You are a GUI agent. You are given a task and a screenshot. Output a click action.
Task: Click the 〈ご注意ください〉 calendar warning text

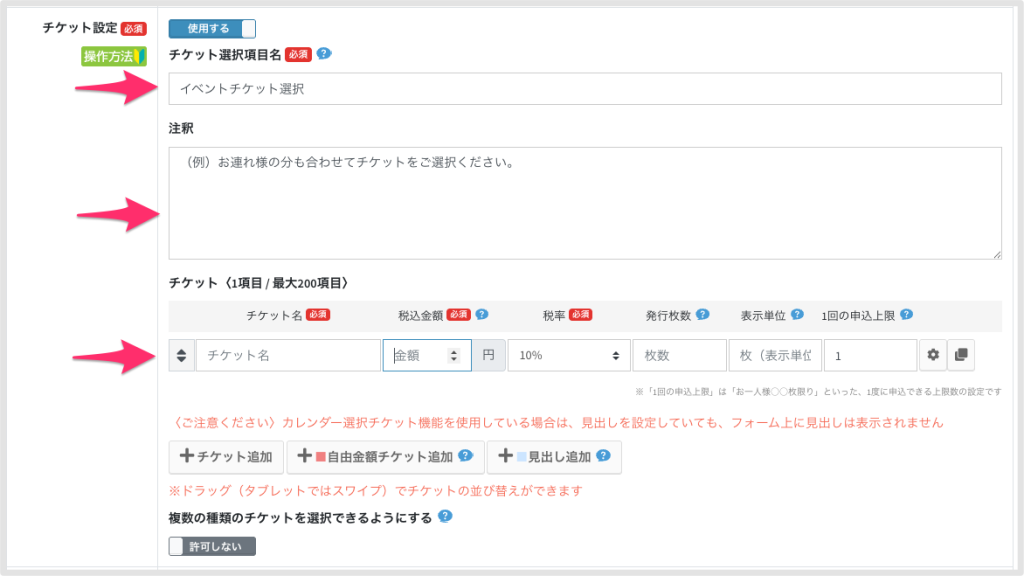556,423
